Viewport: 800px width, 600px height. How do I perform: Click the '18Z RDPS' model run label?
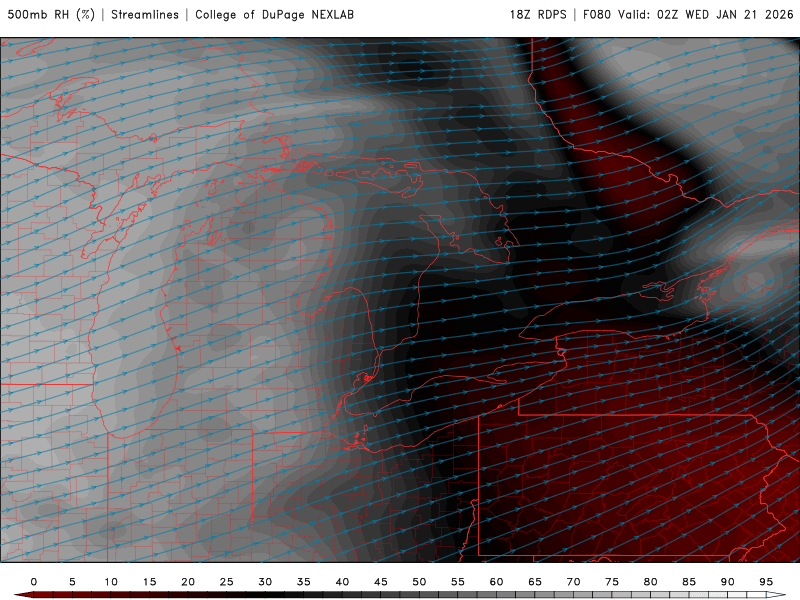pyautogui.click(x=538, y=15)
